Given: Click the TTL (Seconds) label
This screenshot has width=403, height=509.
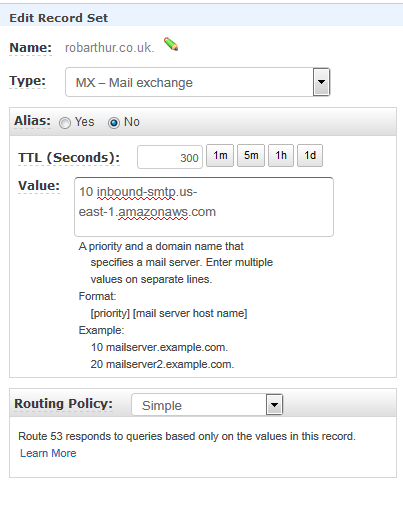Looking at the screenshot, I should pos(69,157).
